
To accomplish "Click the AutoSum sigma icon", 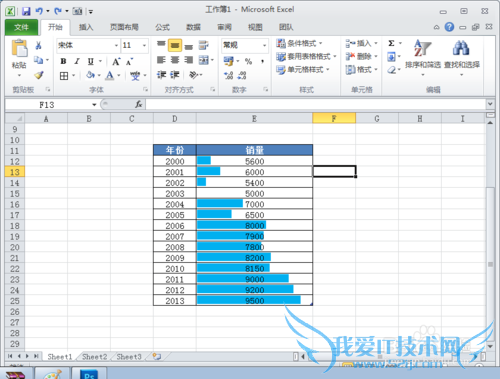I will pos(392,43).
